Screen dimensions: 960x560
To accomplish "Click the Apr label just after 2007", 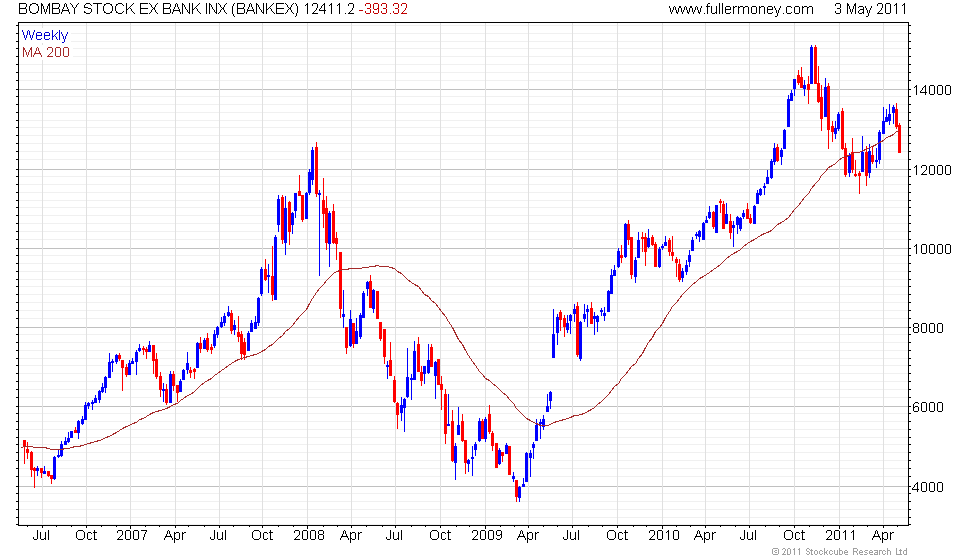I will click(175, 536).
